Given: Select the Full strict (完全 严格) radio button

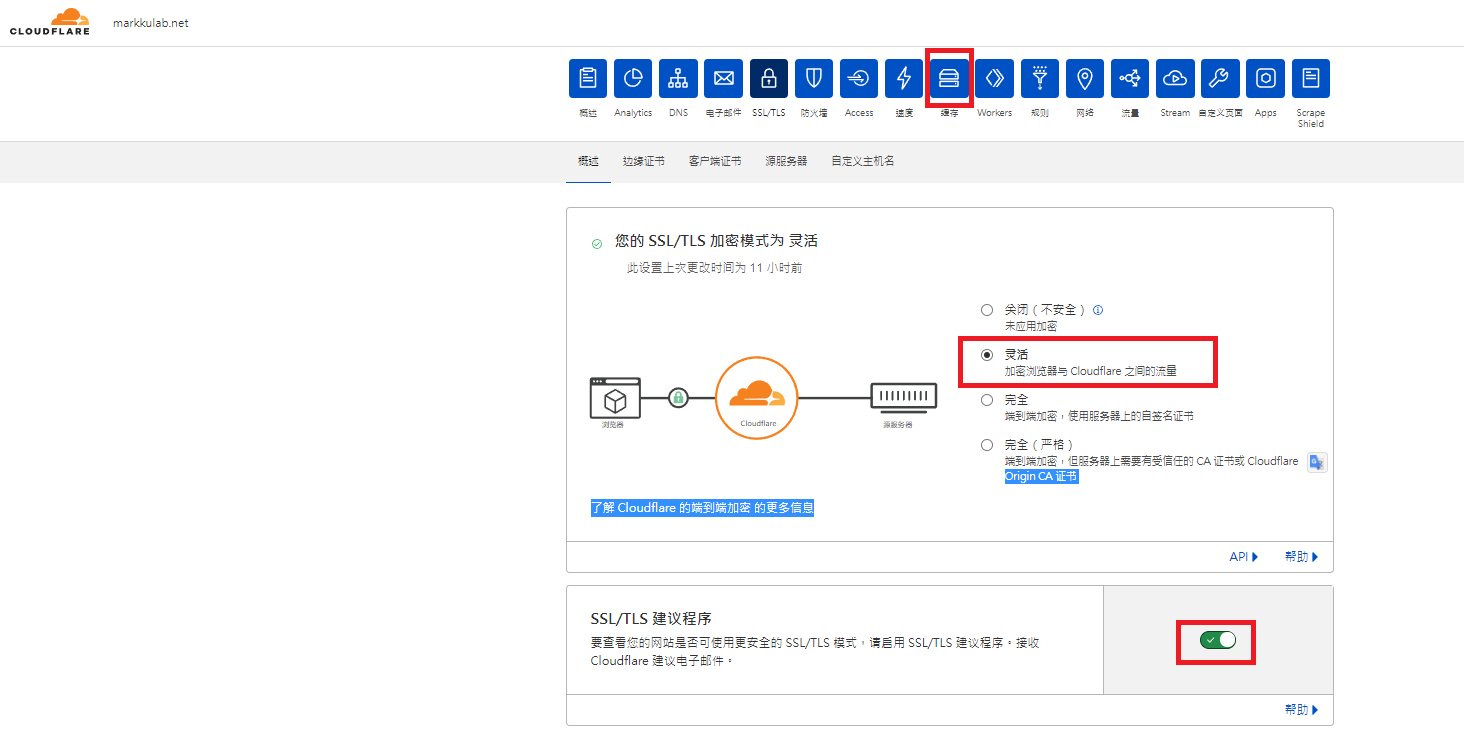Looking at the screenshot, I should point(987,445).
